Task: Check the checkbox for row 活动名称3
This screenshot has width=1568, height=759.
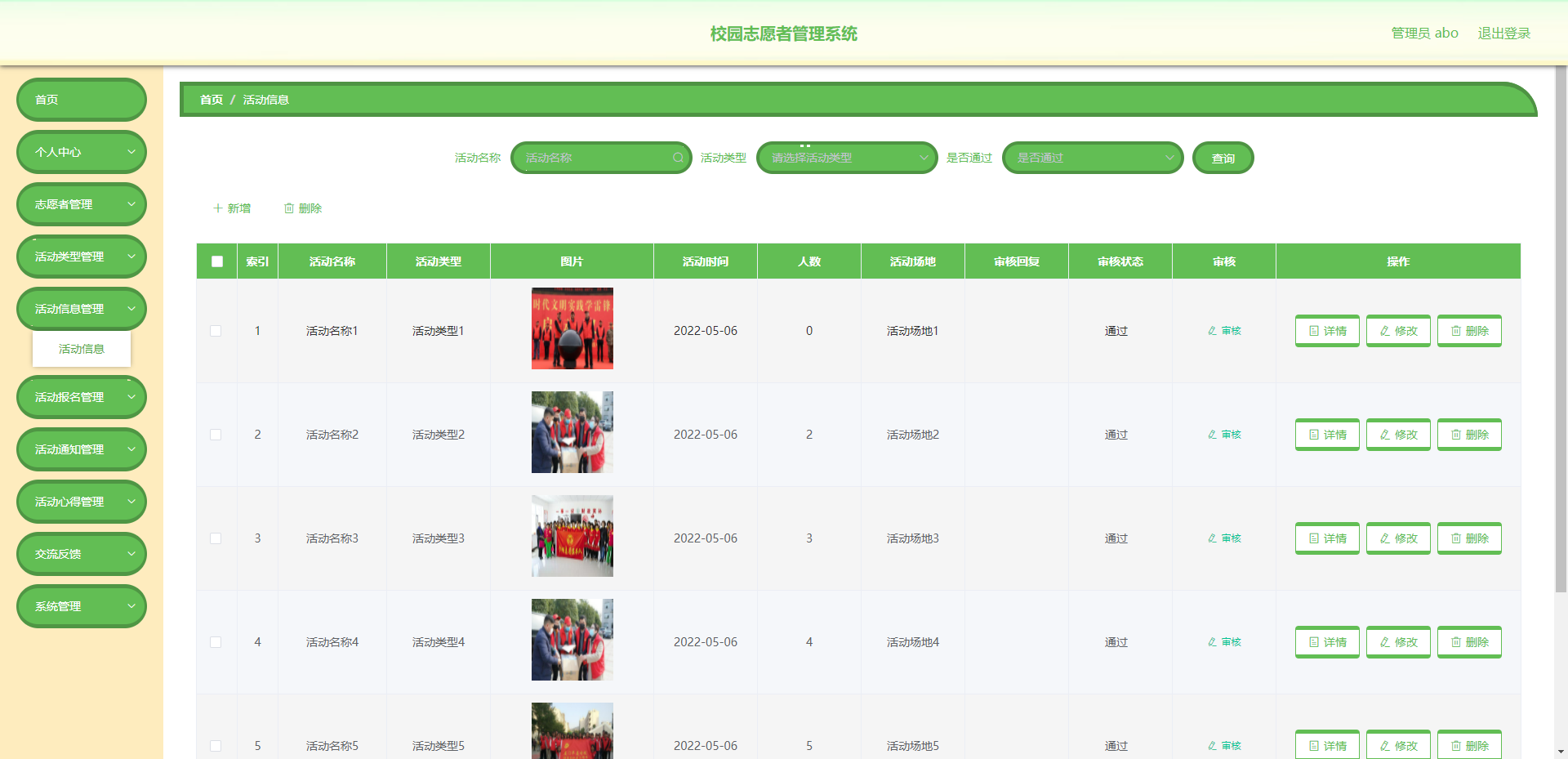Action: (x=216, y=538)
